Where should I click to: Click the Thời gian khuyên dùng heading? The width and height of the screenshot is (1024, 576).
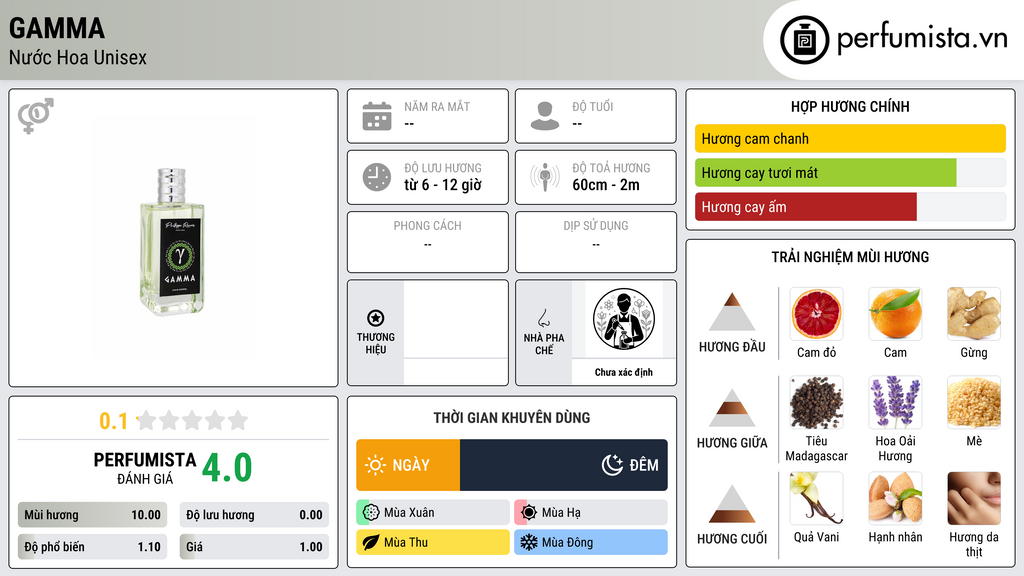click(x=512, y=418)
